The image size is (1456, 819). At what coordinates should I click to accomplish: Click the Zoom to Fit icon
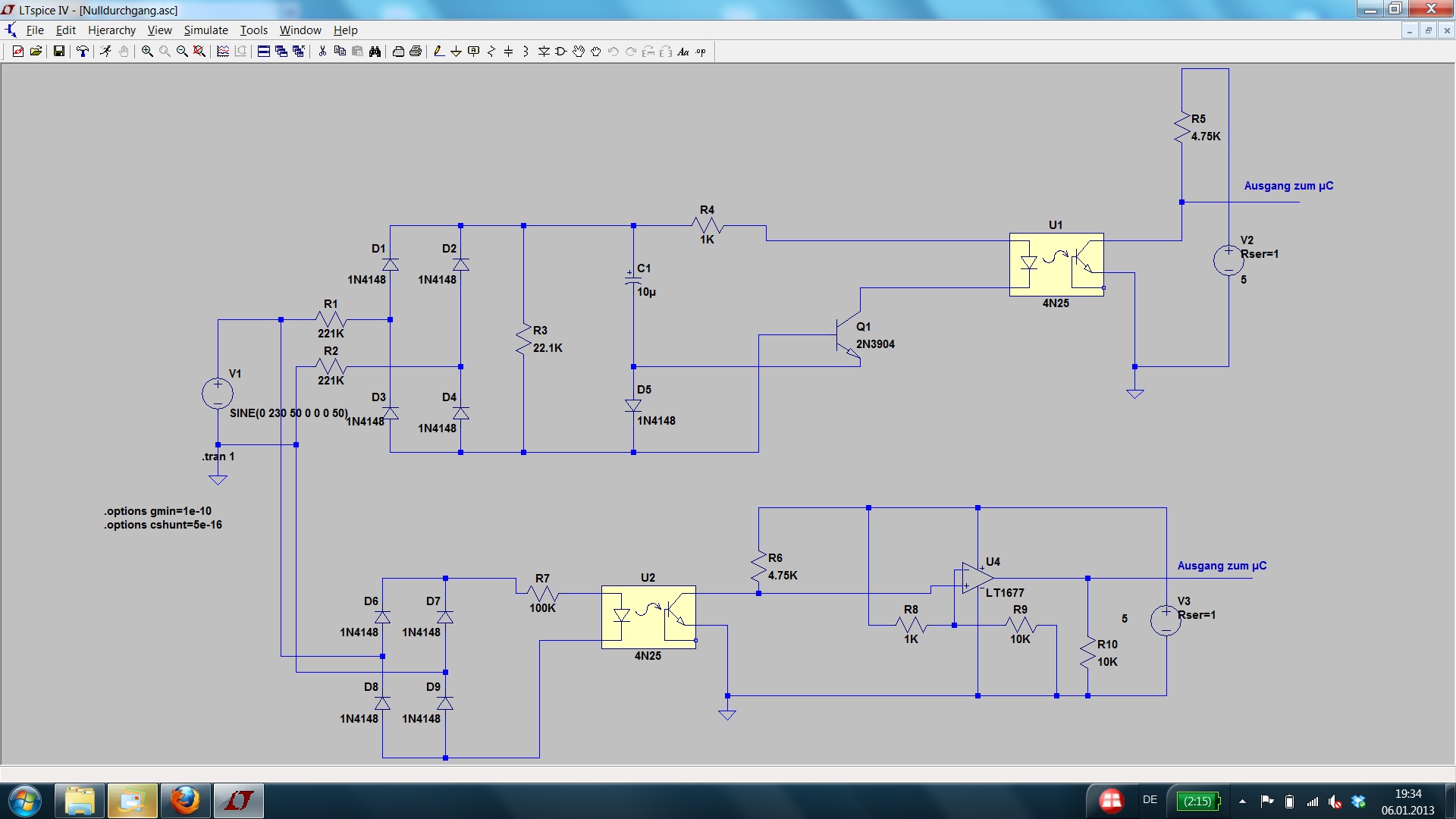point(199,52)
